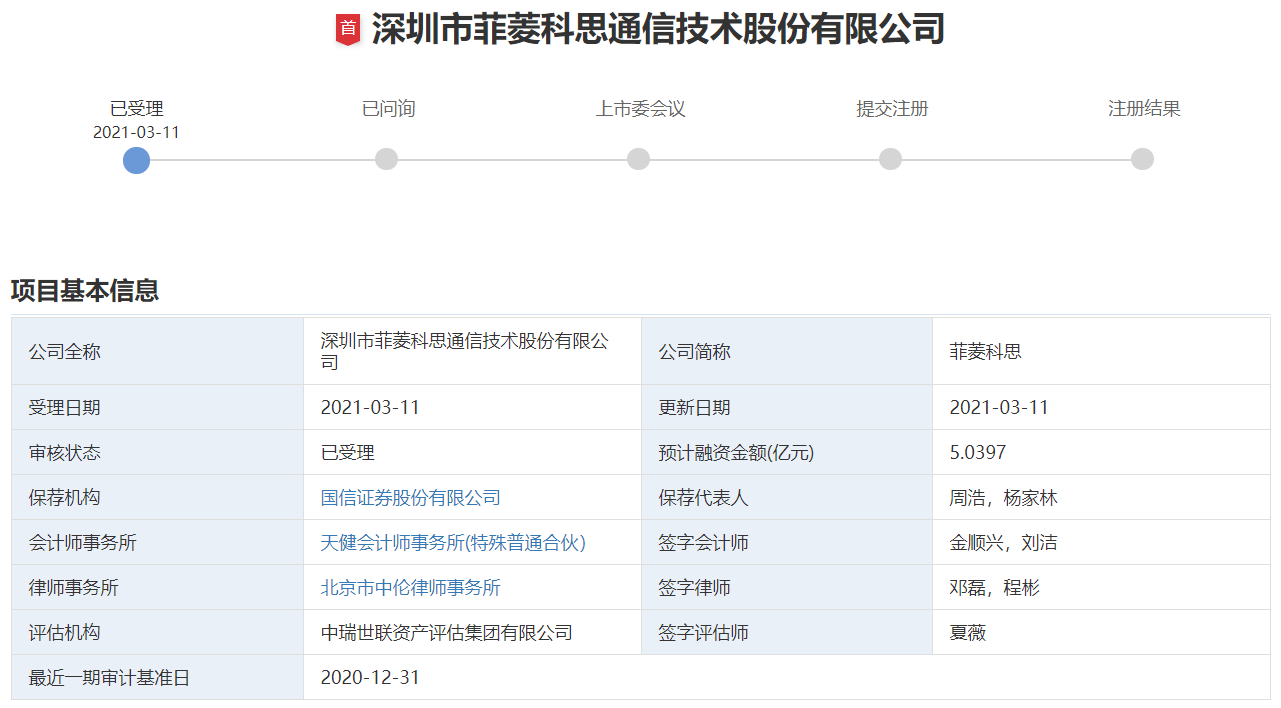
Task: Click the highlighted blue progress marker
Action: [x=136, y=160]
